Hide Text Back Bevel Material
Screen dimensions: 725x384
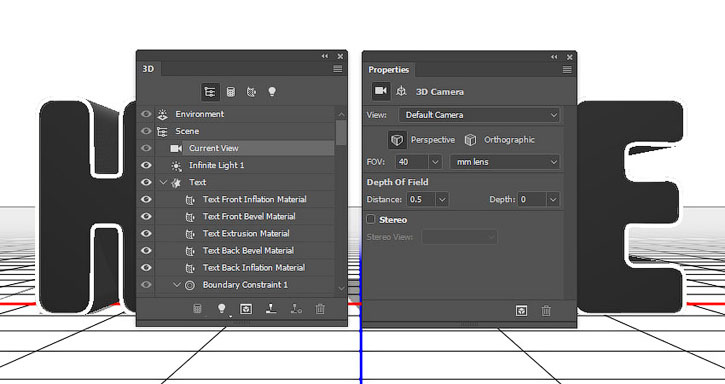(x=146, y=250)
